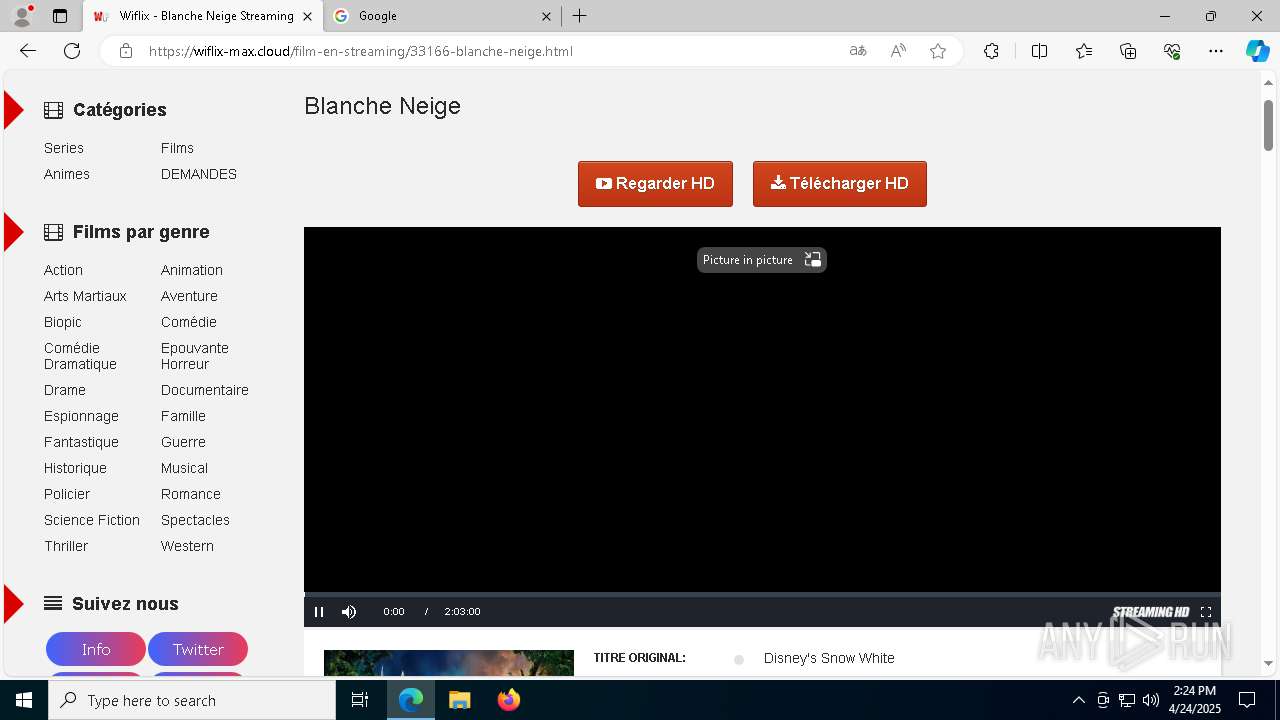Start Read aloud from address bar

click(x=898, y=51)
